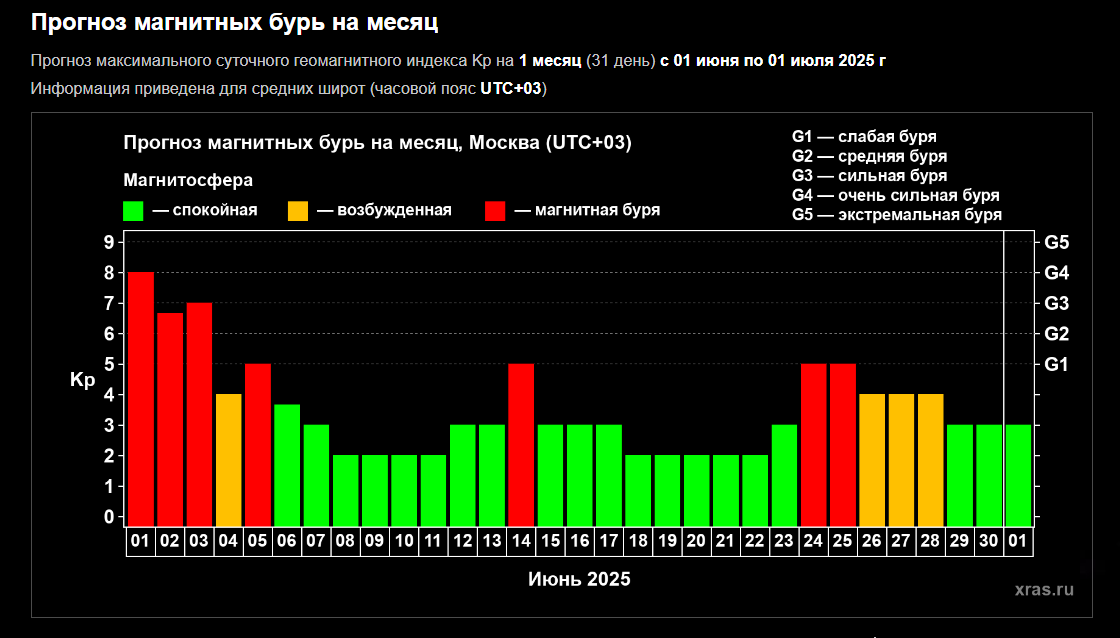Viewport: 1120px width, 638px height.
Task: Click the 'Июнь 2025' month label
Action: 579,579
